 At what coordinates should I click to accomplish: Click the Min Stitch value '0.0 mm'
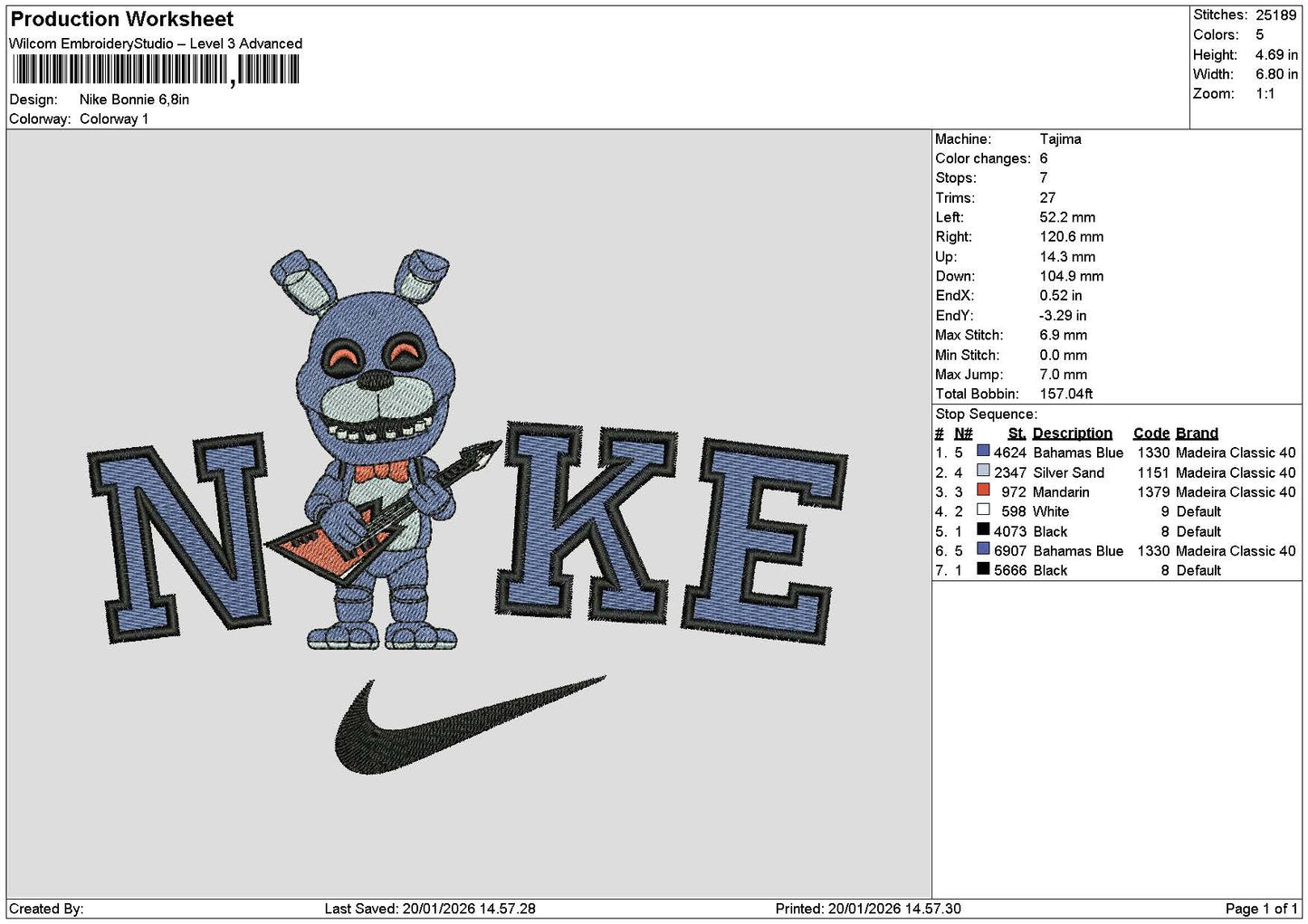click(1063, 355)
